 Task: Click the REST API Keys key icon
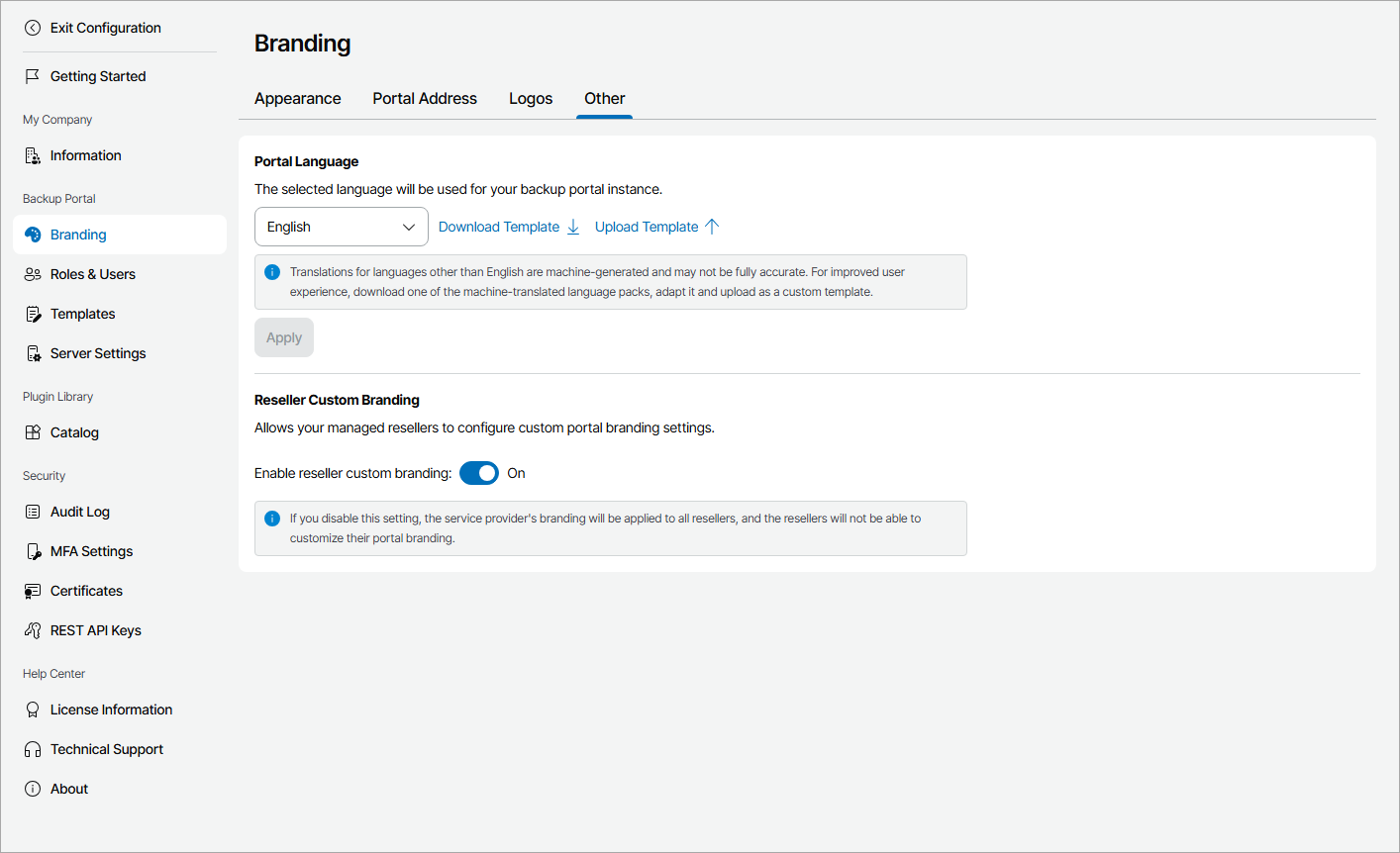(x=33, y=630)
